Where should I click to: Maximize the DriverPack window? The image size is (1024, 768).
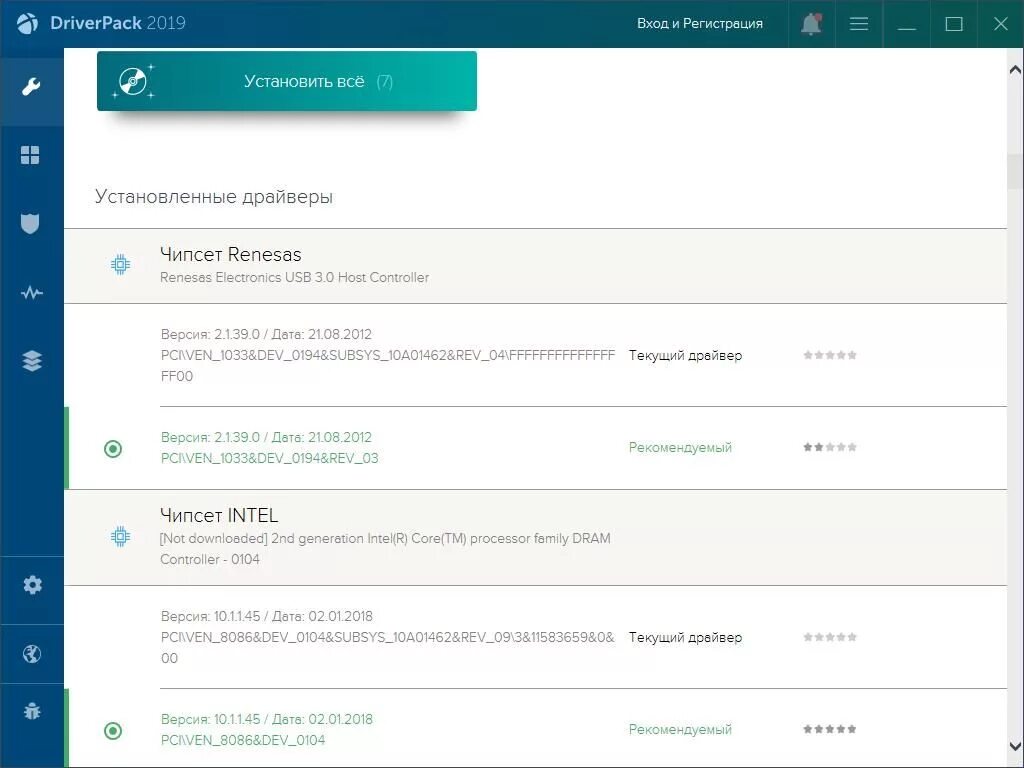coord(953,24)
